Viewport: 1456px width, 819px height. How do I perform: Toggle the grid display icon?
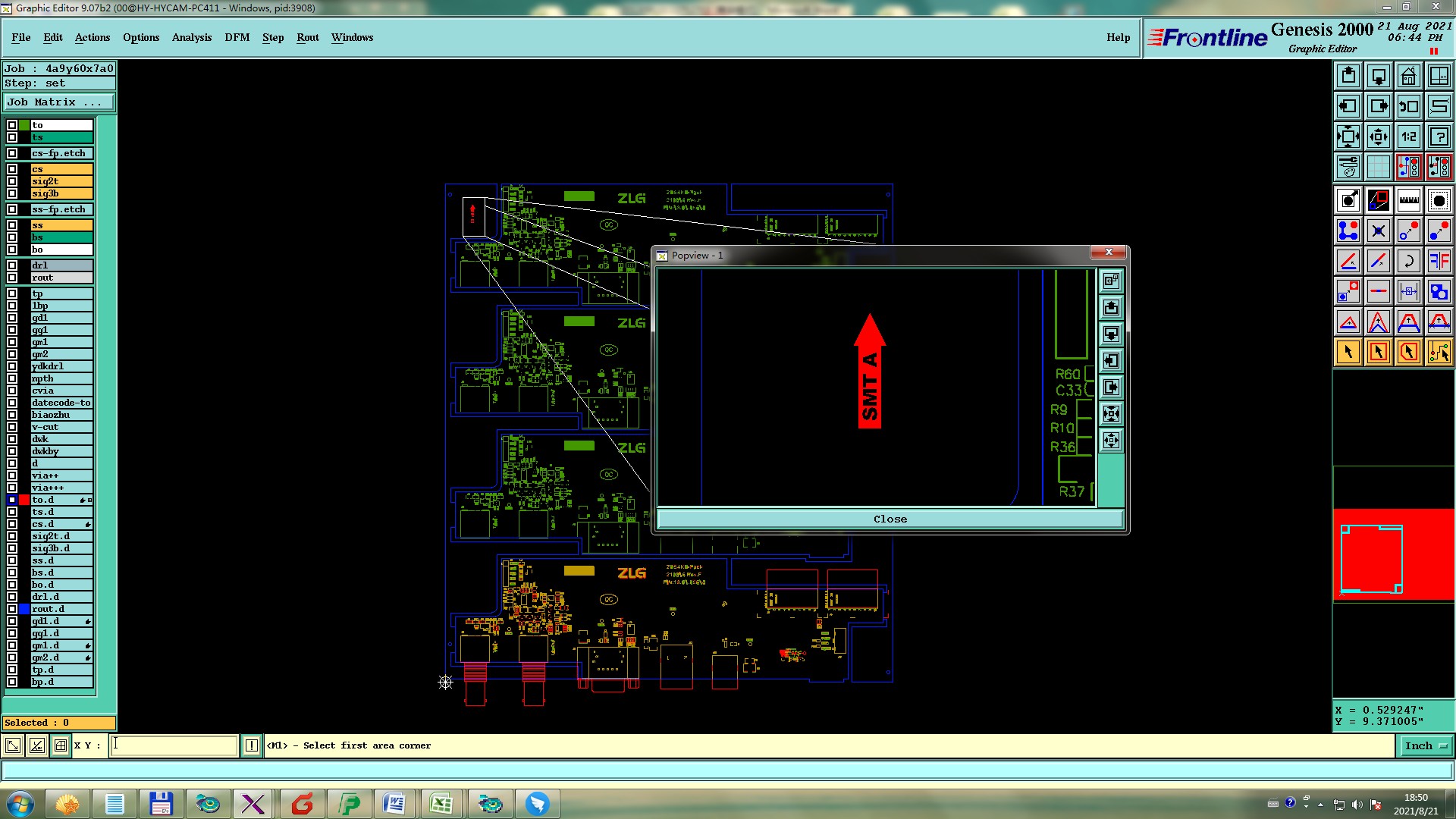(x=1378, y=167)
